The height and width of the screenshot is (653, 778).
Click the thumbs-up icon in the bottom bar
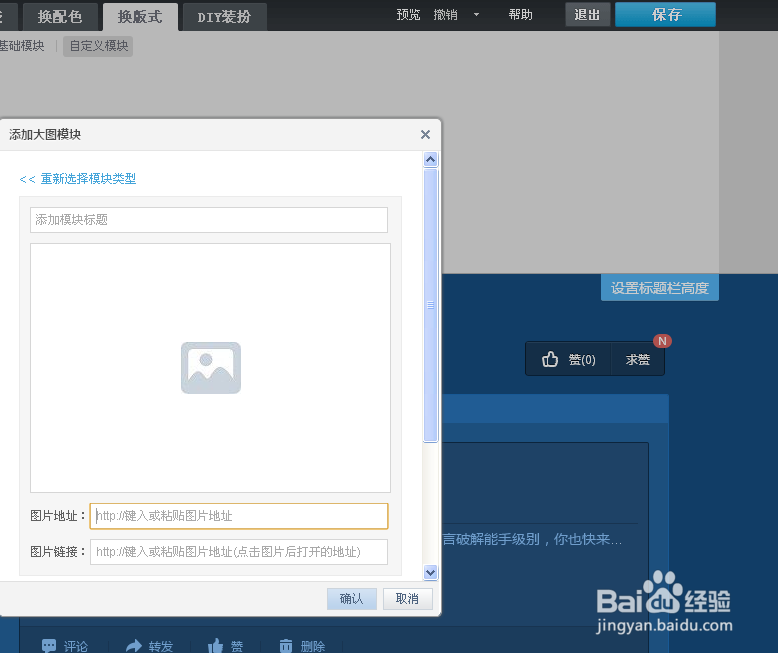click(215, 646)
